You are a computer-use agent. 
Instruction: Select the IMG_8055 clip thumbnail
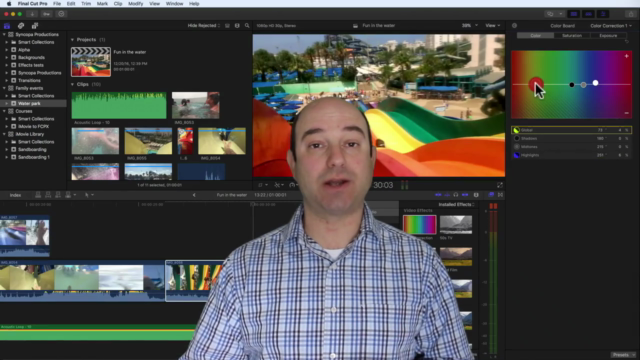tap(148, 141)
